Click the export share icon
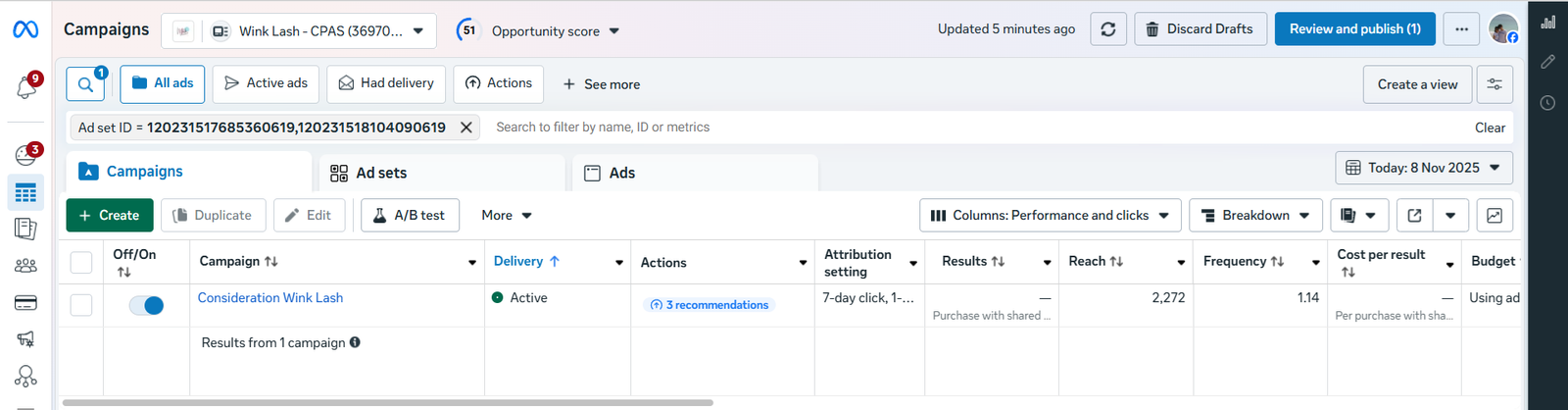This screenshot has height=410, width=1568. tap(1414, 216)
